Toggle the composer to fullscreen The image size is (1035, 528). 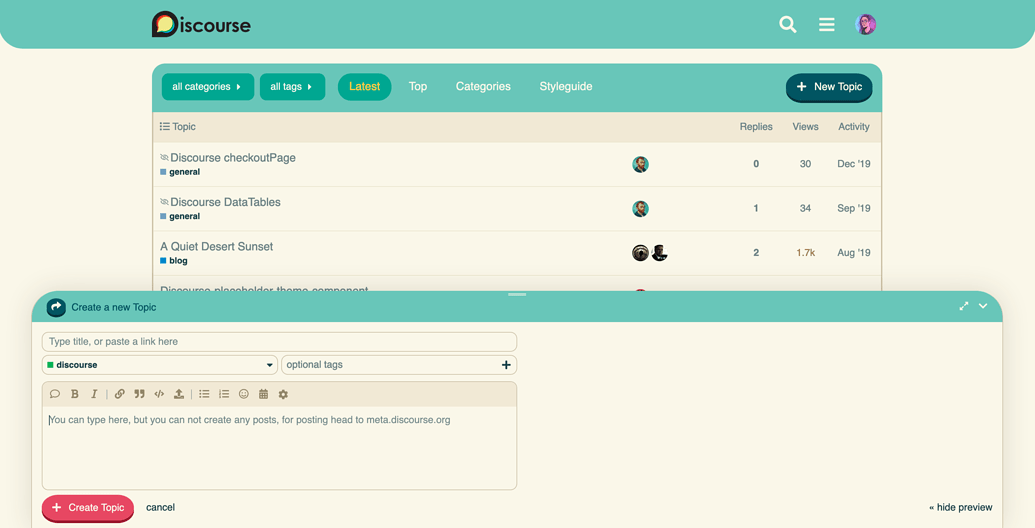click(964, 306)
